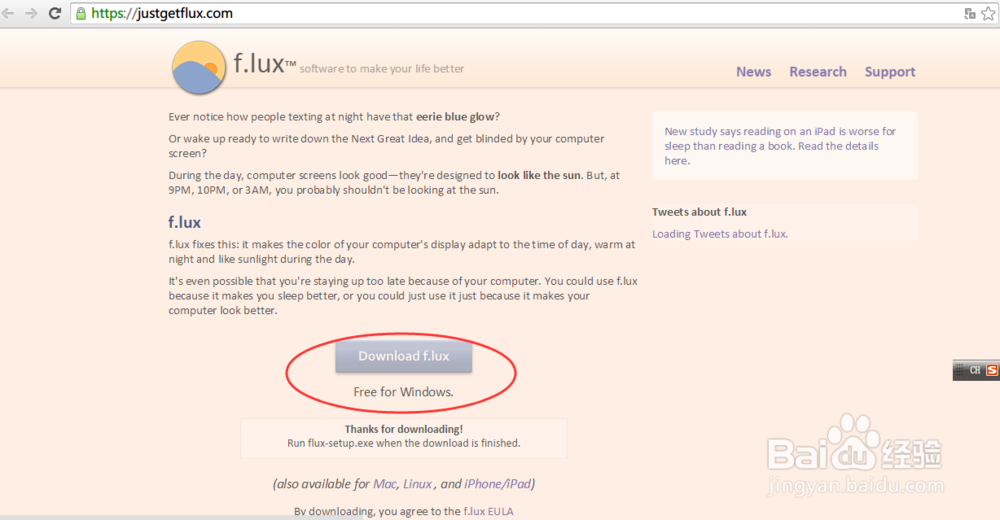Click the 'Thanks for downloading!' message
Viewport: 1000px width, 520px height.
click(404, 429)
